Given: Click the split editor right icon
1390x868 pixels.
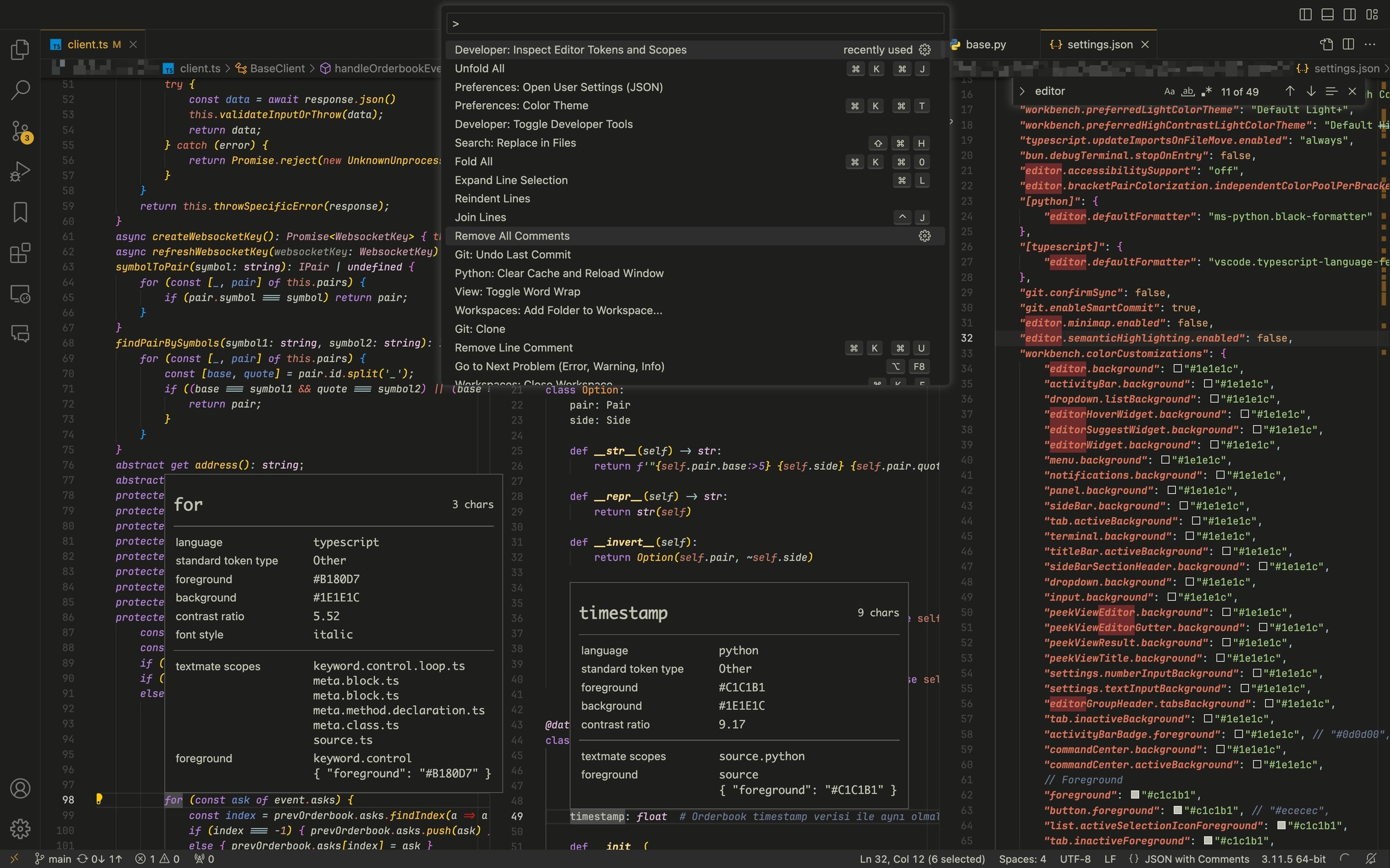Looking at the screenshot, I should click(1348, 44).
